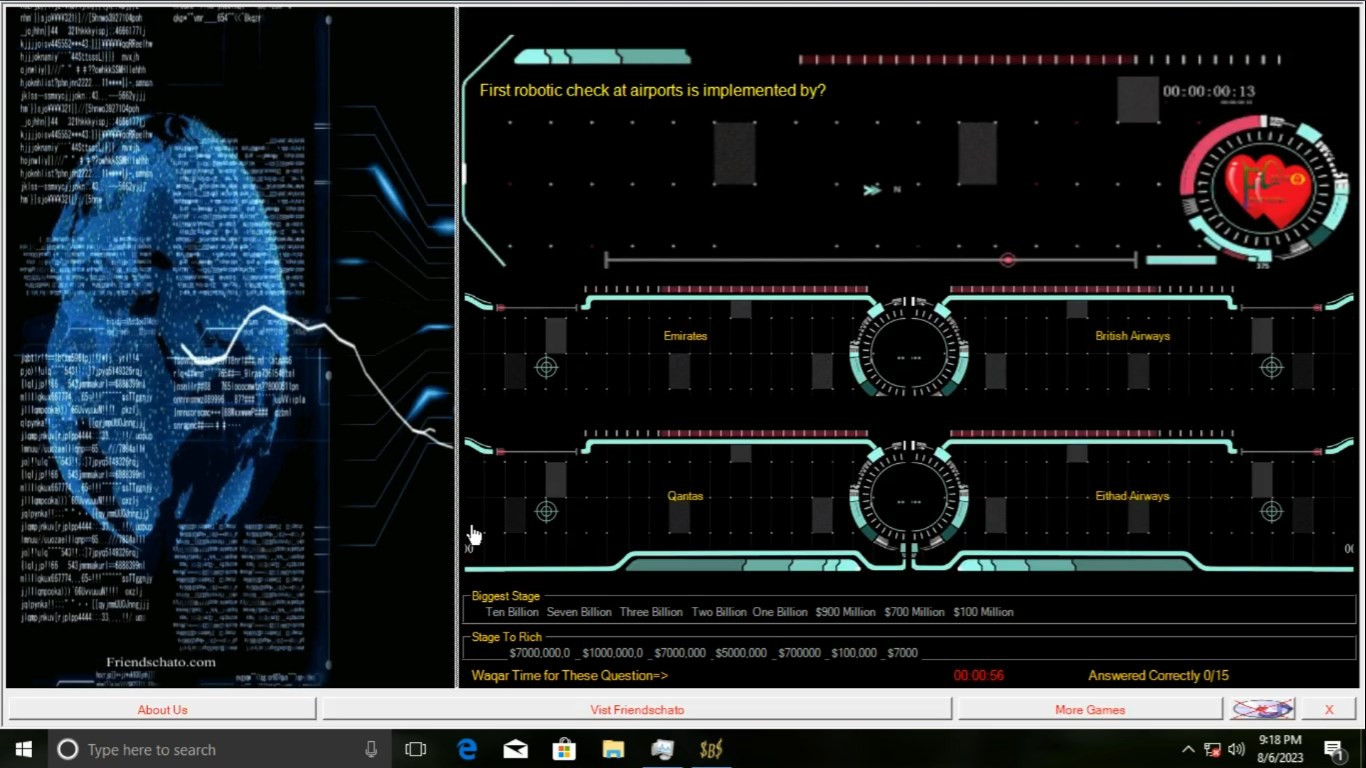This screenshot has width=1366, height=768.
Task: Open the $B$ game icon in taskbar
Action: [711, 749]
